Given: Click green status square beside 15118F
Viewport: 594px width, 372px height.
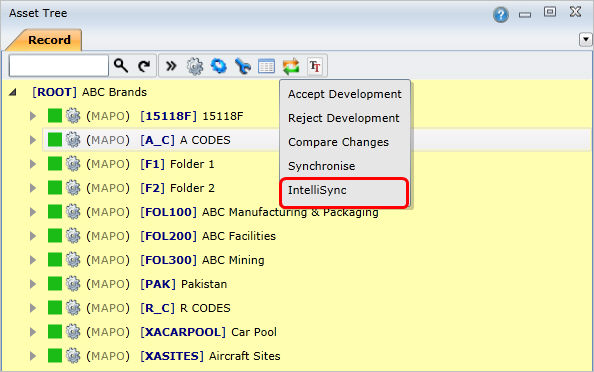Looking at the screenshot, I should click(55, 116).
